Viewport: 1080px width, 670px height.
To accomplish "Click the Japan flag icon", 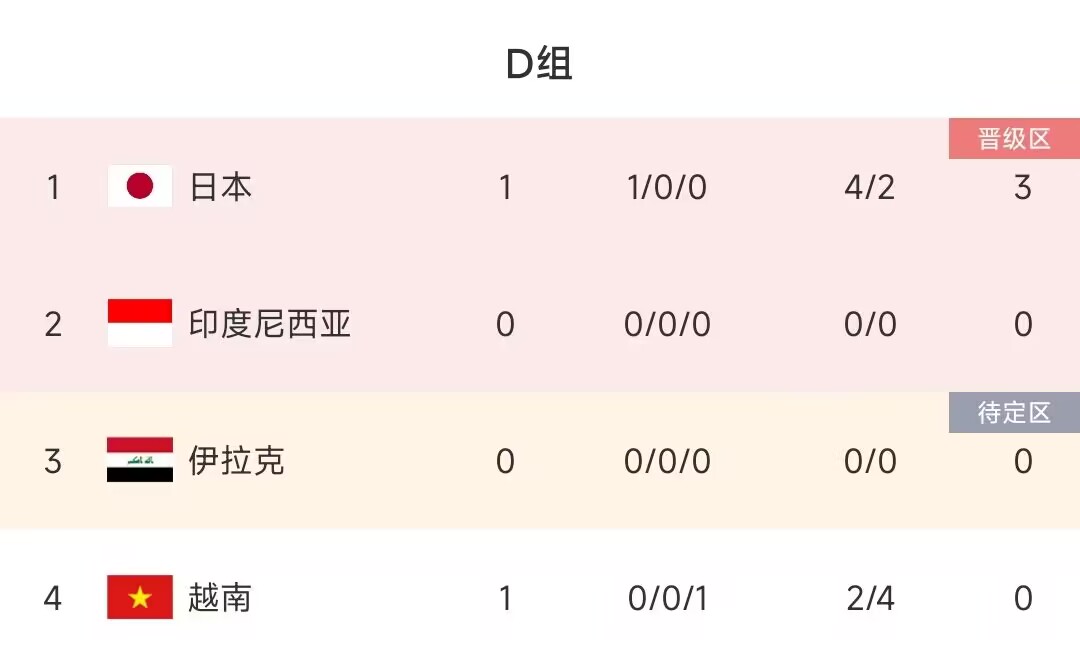I will tap(140, 187).
